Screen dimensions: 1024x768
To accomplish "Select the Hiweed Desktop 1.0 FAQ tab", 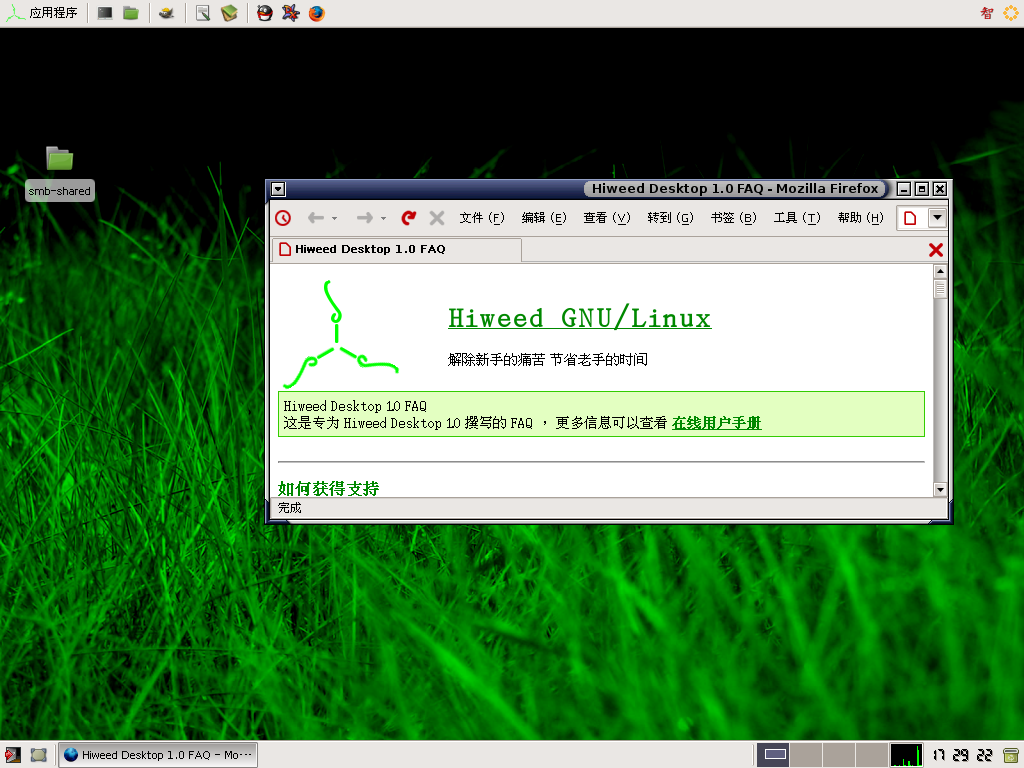I will (x=396, y=249).
